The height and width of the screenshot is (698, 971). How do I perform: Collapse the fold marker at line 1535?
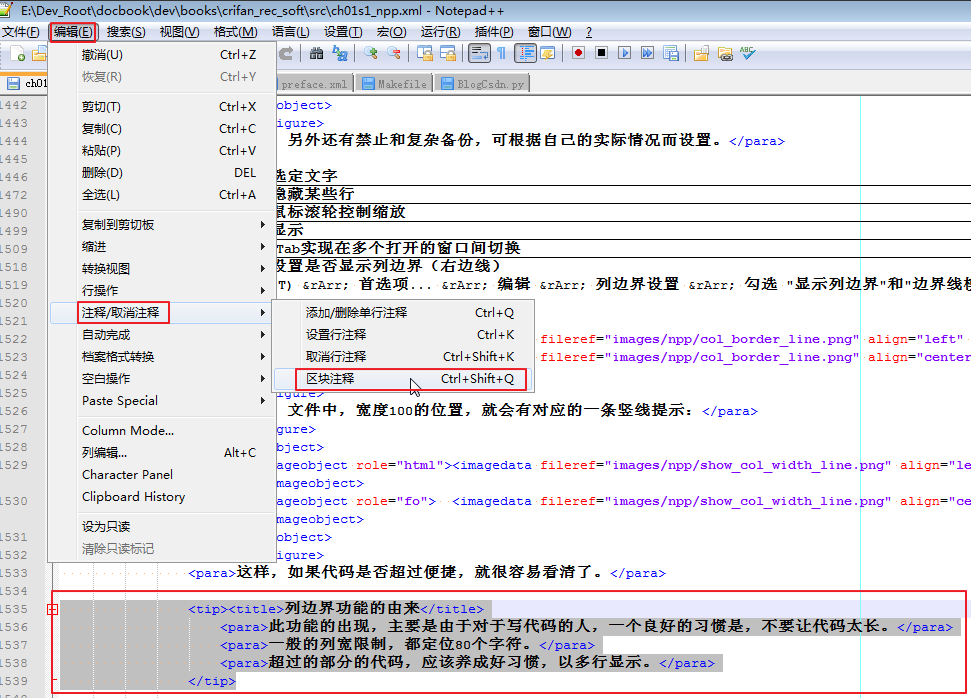pyautogui.click(x=53, y=609)
